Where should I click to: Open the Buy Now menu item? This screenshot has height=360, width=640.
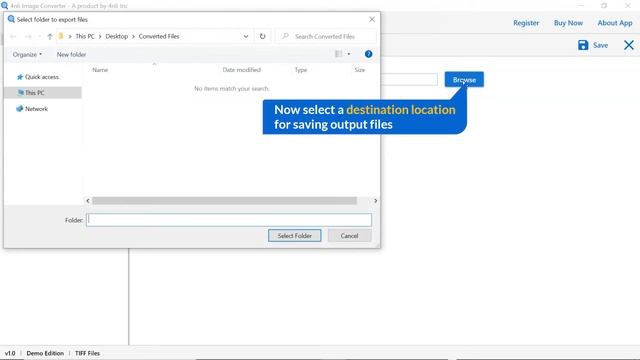point(568,23)
